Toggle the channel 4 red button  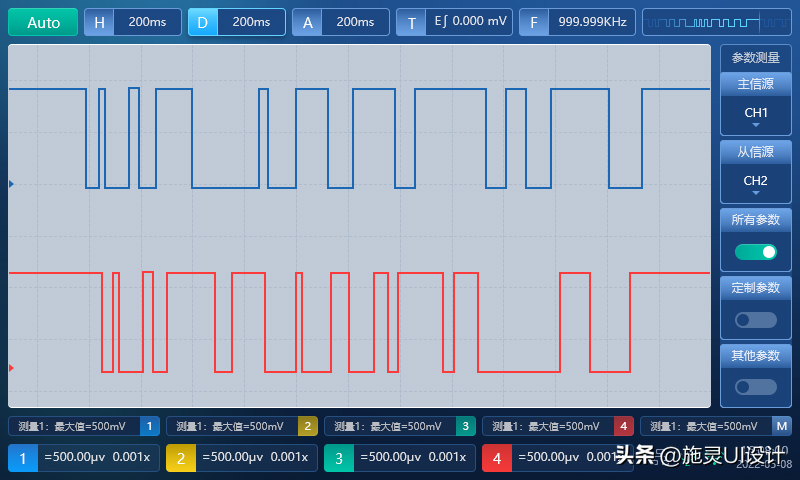497,458
